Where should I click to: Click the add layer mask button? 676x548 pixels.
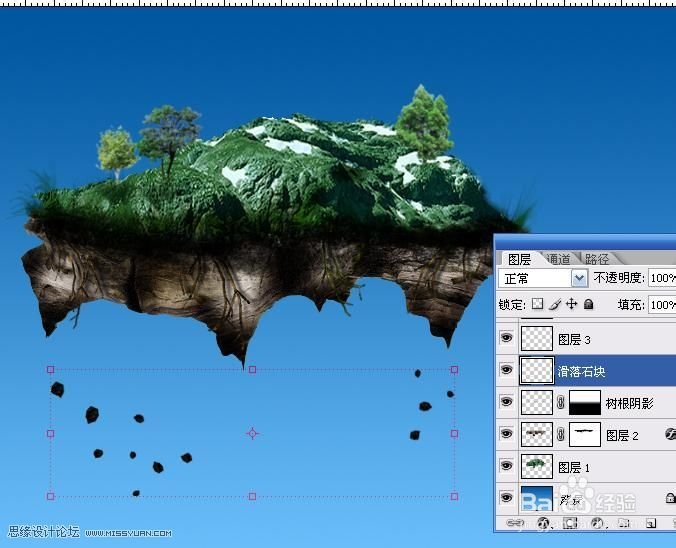[570, 523]
